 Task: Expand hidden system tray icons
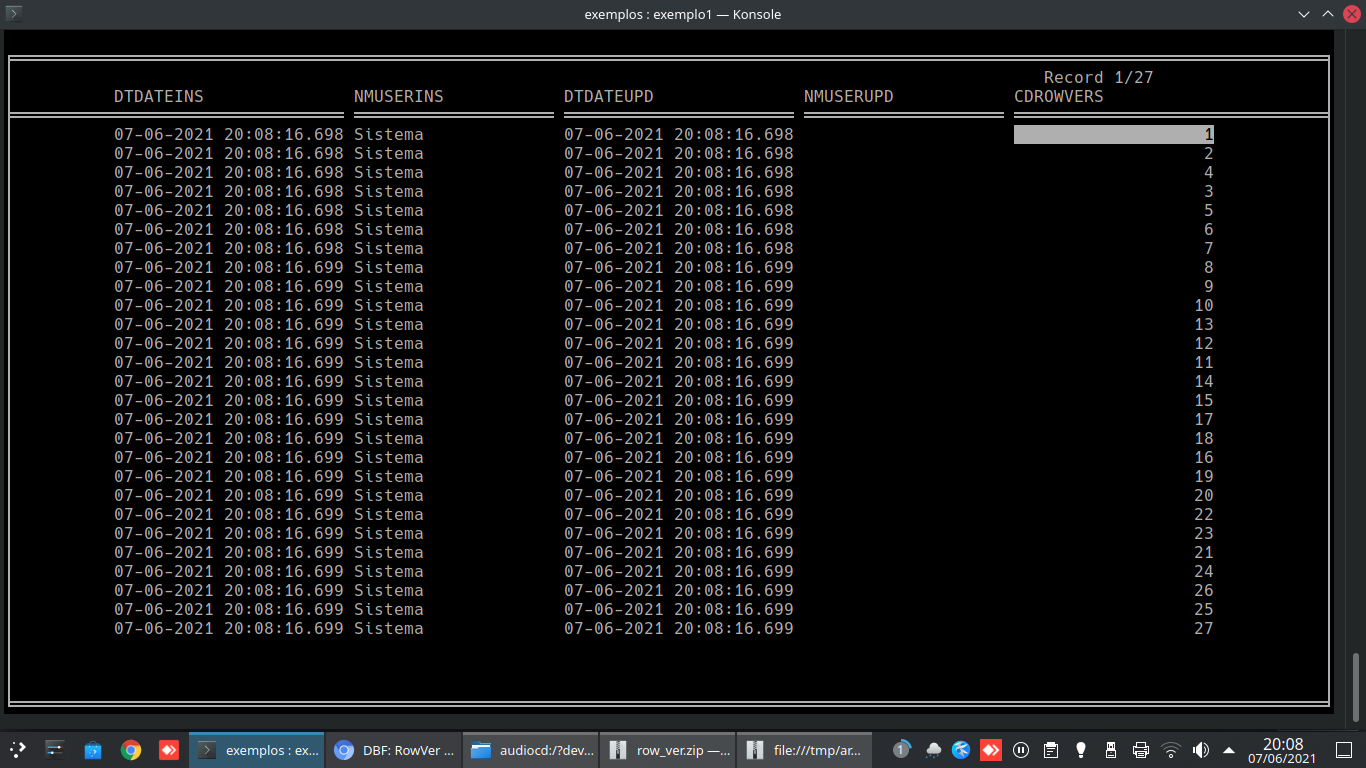point(1229,750)
